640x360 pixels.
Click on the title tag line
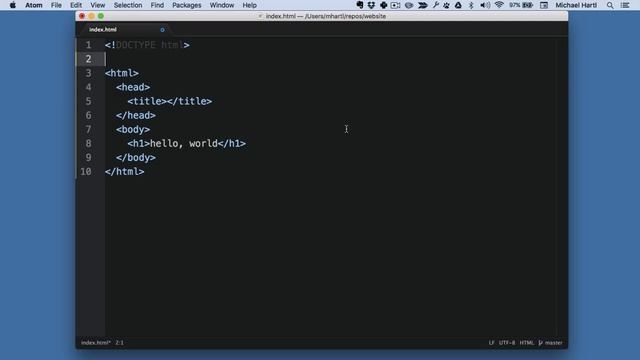[x=169, y=101]
